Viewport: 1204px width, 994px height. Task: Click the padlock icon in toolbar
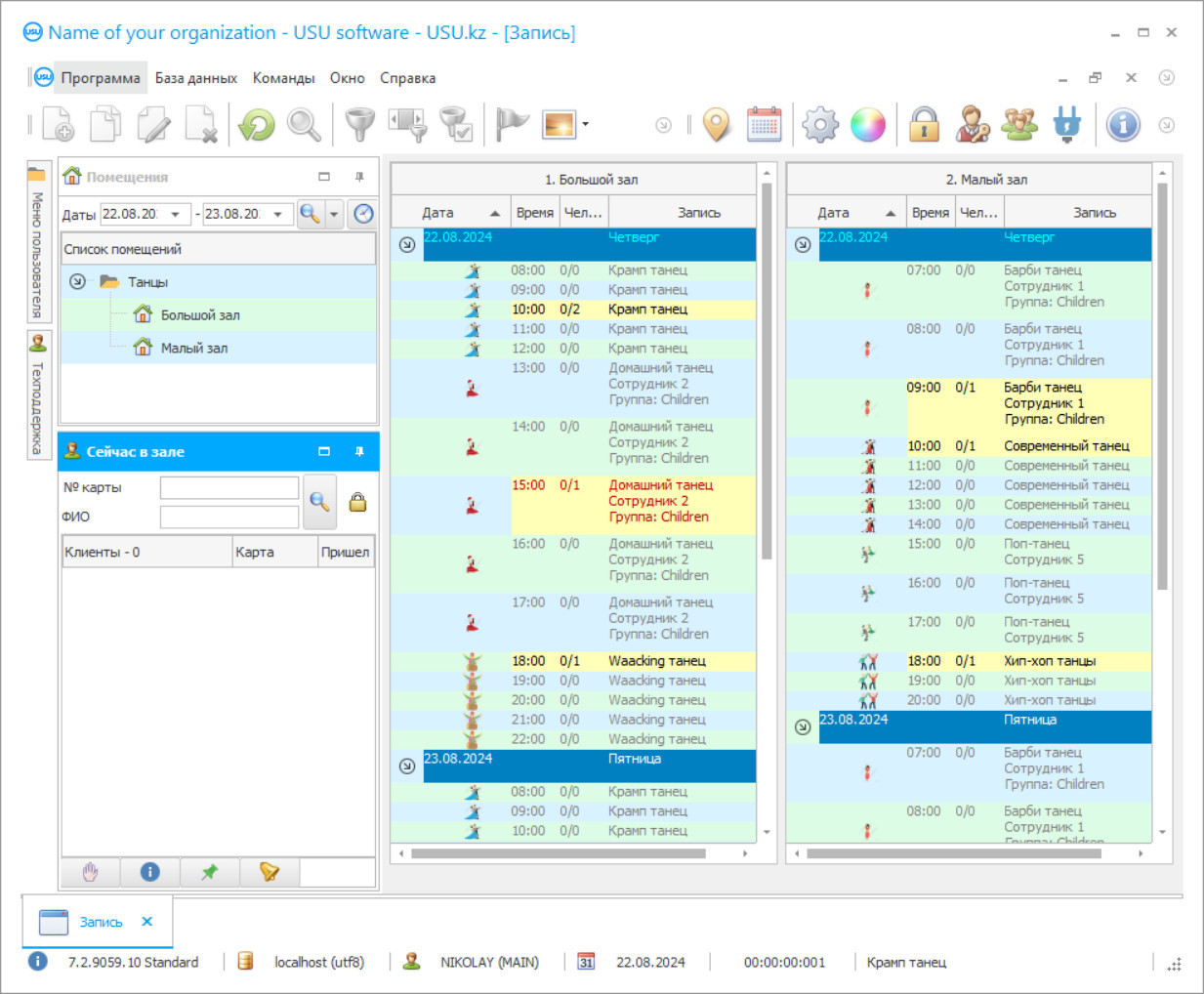click(924, 125)
